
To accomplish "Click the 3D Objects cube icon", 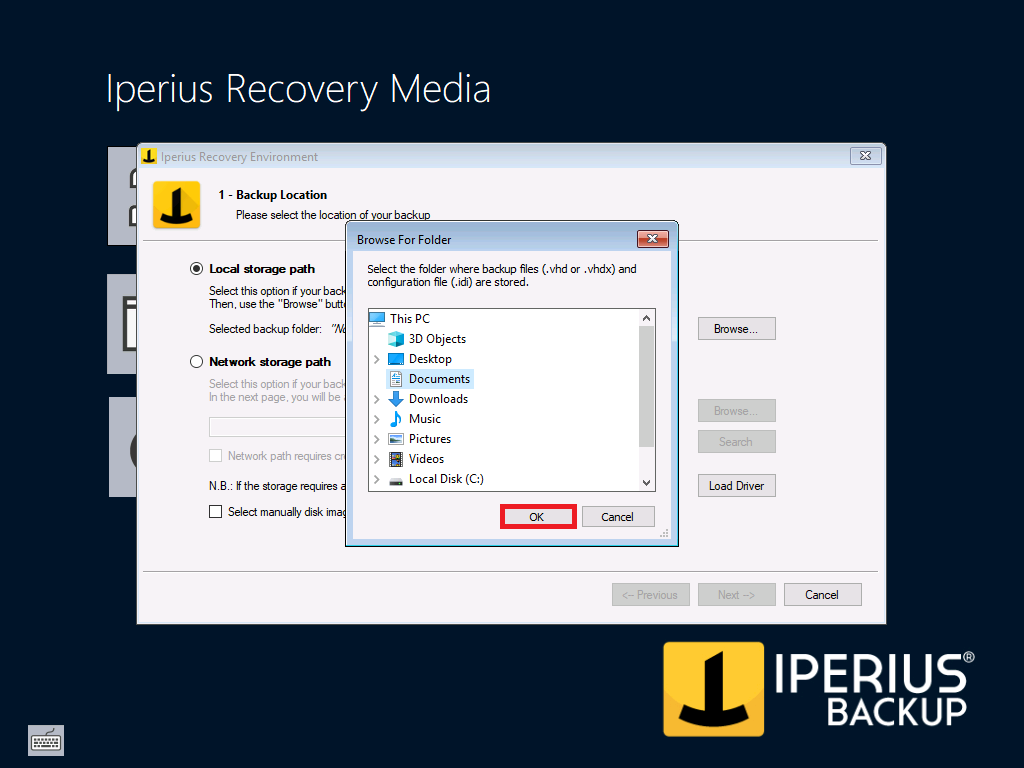I will pos(396,339).
